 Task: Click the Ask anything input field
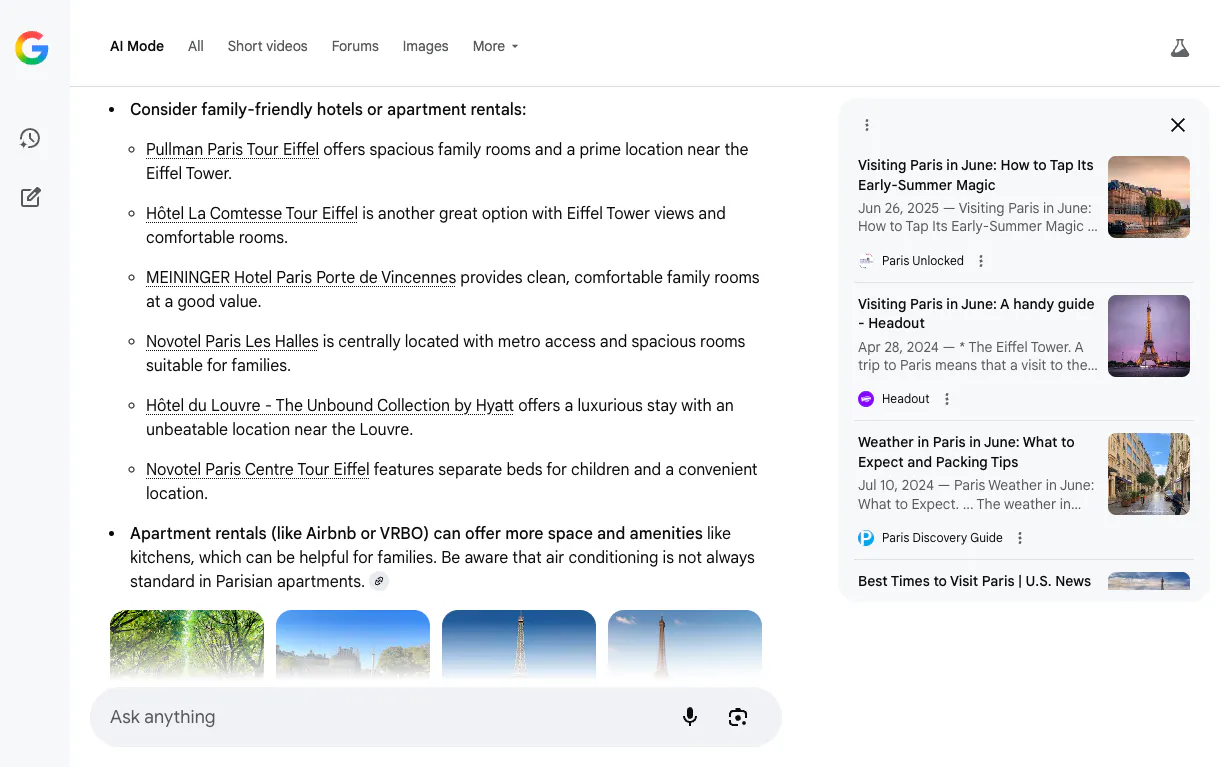380,717
